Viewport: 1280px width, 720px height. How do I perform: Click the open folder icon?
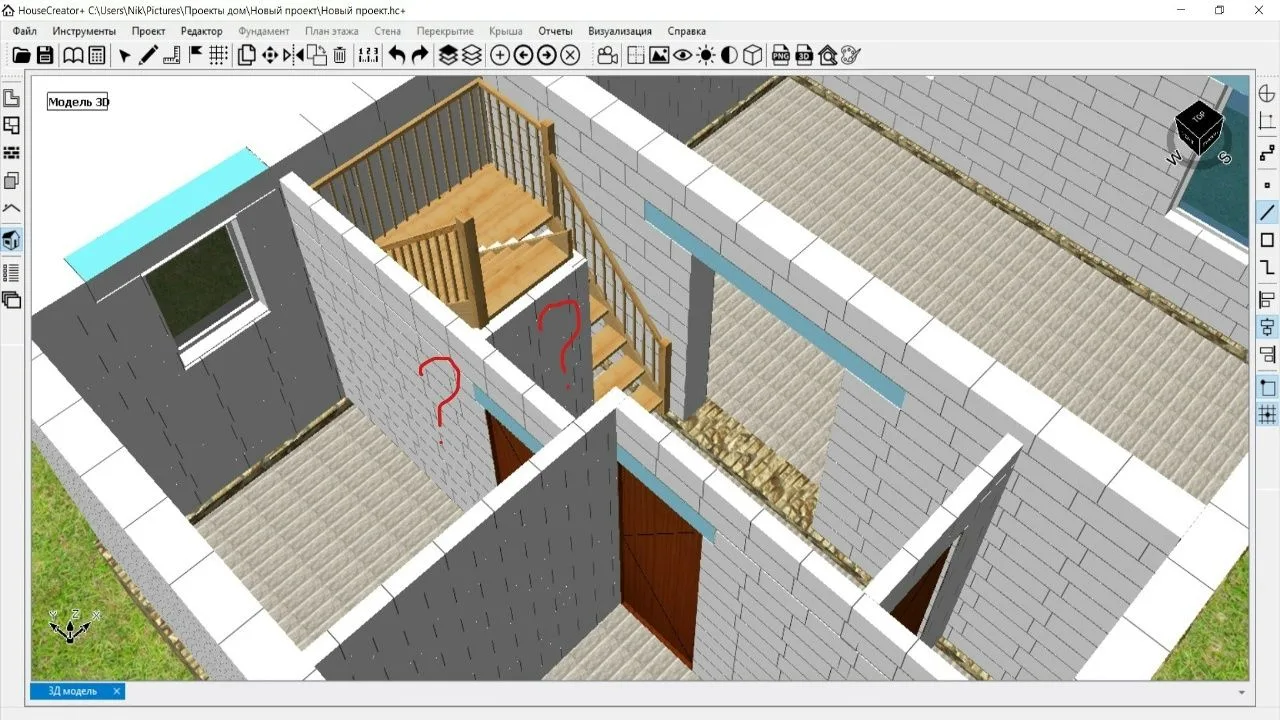(x=21, y=55)
